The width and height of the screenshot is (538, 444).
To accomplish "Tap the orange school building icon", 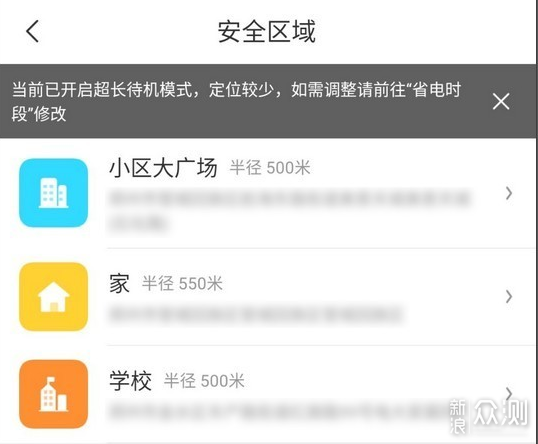I will point(54,394).
